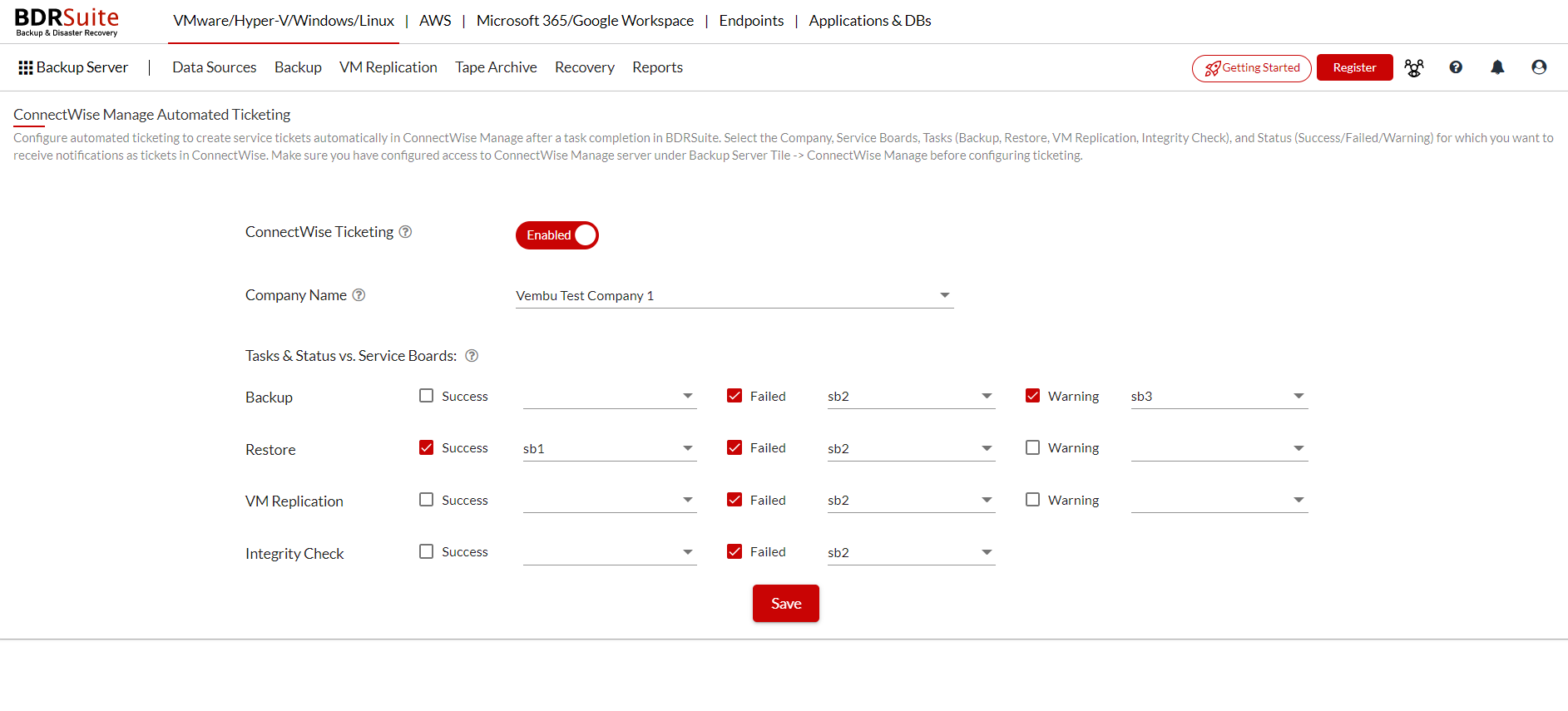Open Backup Success service board dropdown

(x=610, y=397)
